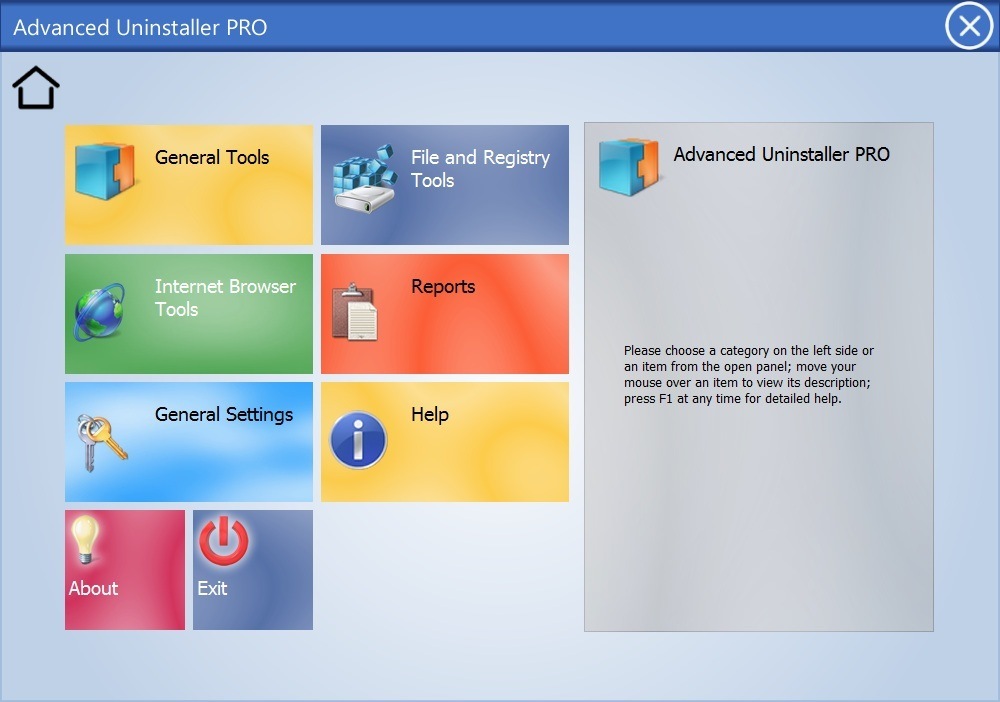Viewport: 1000px width, 702px height.
Task: Click Exit to quit the application
Action: point(252,569)
